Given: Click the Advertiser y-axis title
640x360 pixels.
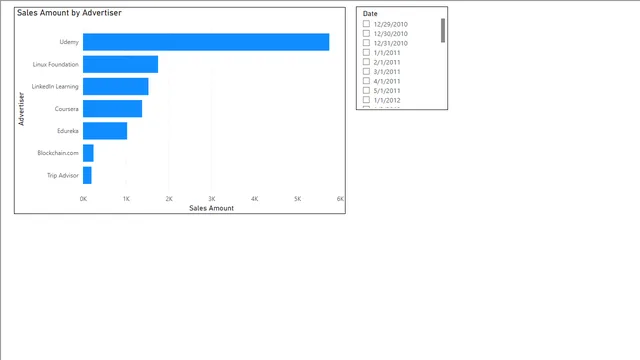Looking at the screenshot, I should click(x=21, y=109).
